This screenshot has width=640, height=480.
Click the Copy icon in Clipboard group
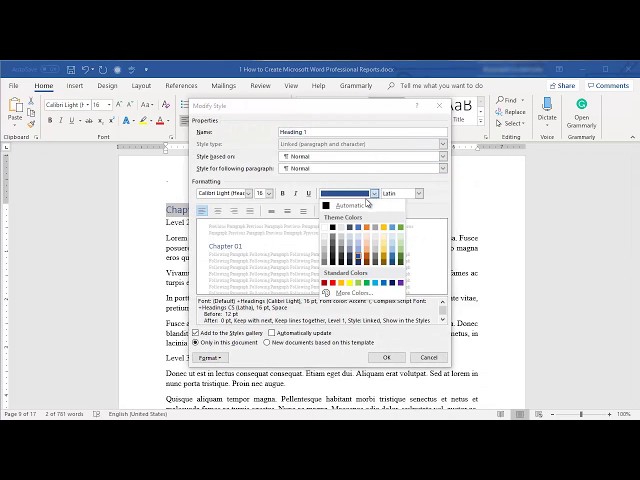pos(31,112)
